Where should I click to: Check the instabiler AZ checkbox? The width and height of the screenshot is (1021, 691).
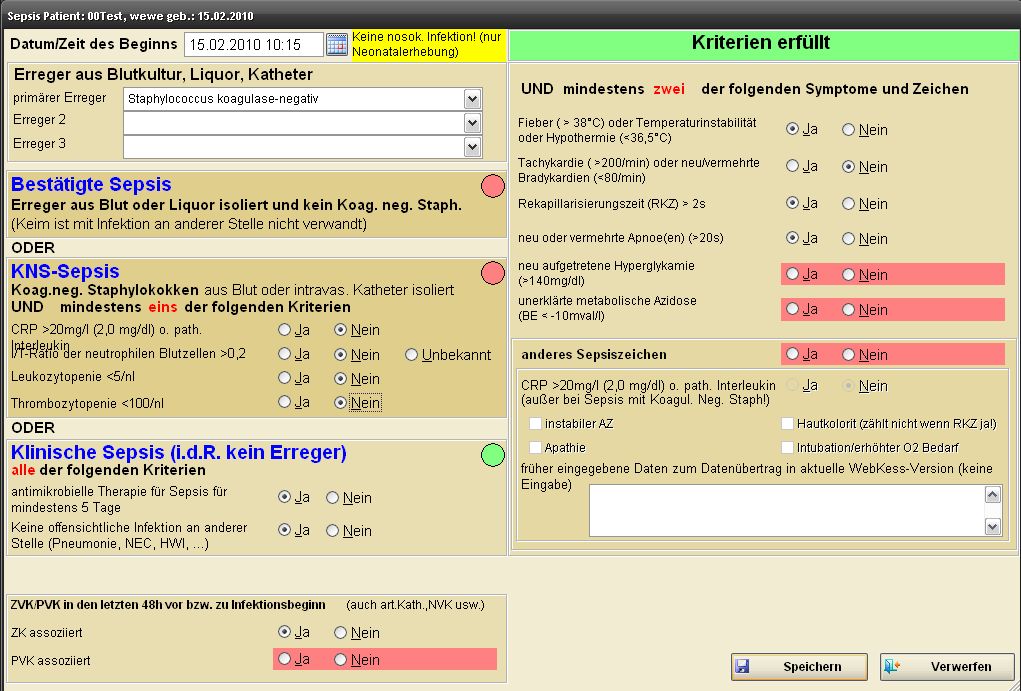[536, 424]
